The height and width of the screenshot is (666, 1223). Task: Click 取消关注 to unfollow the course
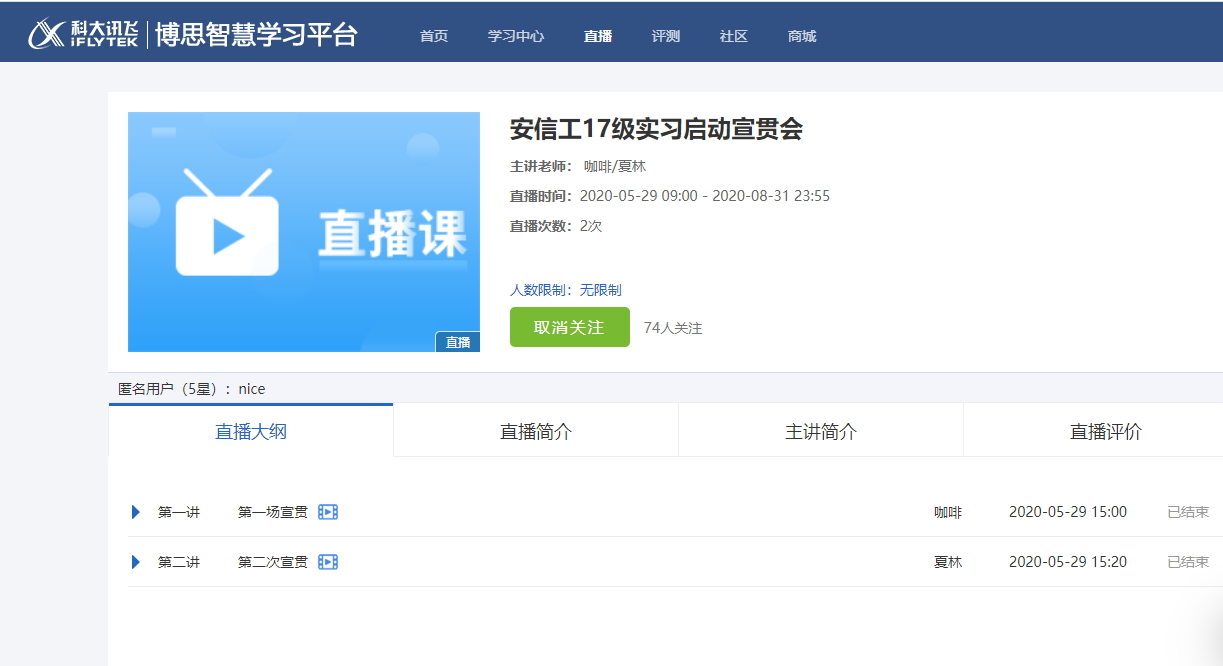(x=569, y=327)
